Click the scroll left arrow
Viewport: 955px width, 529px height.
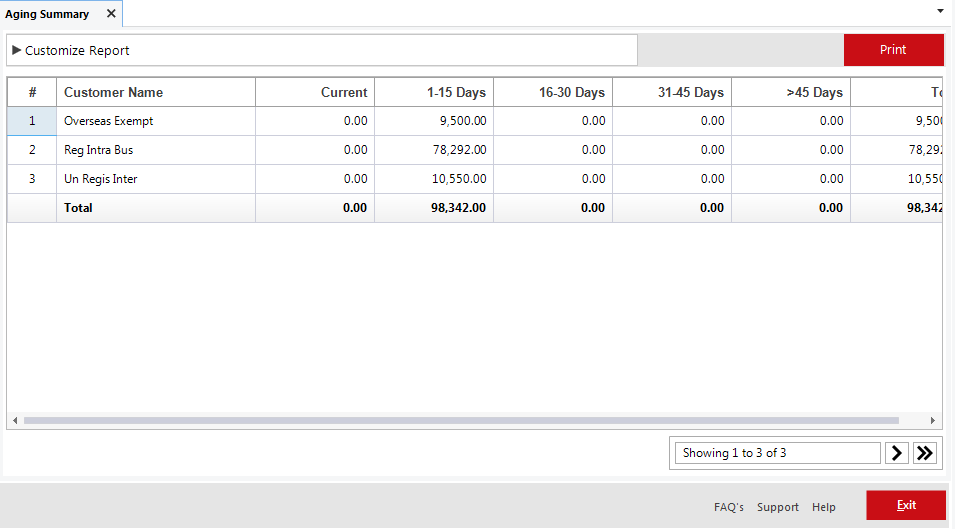click(15, 421)
